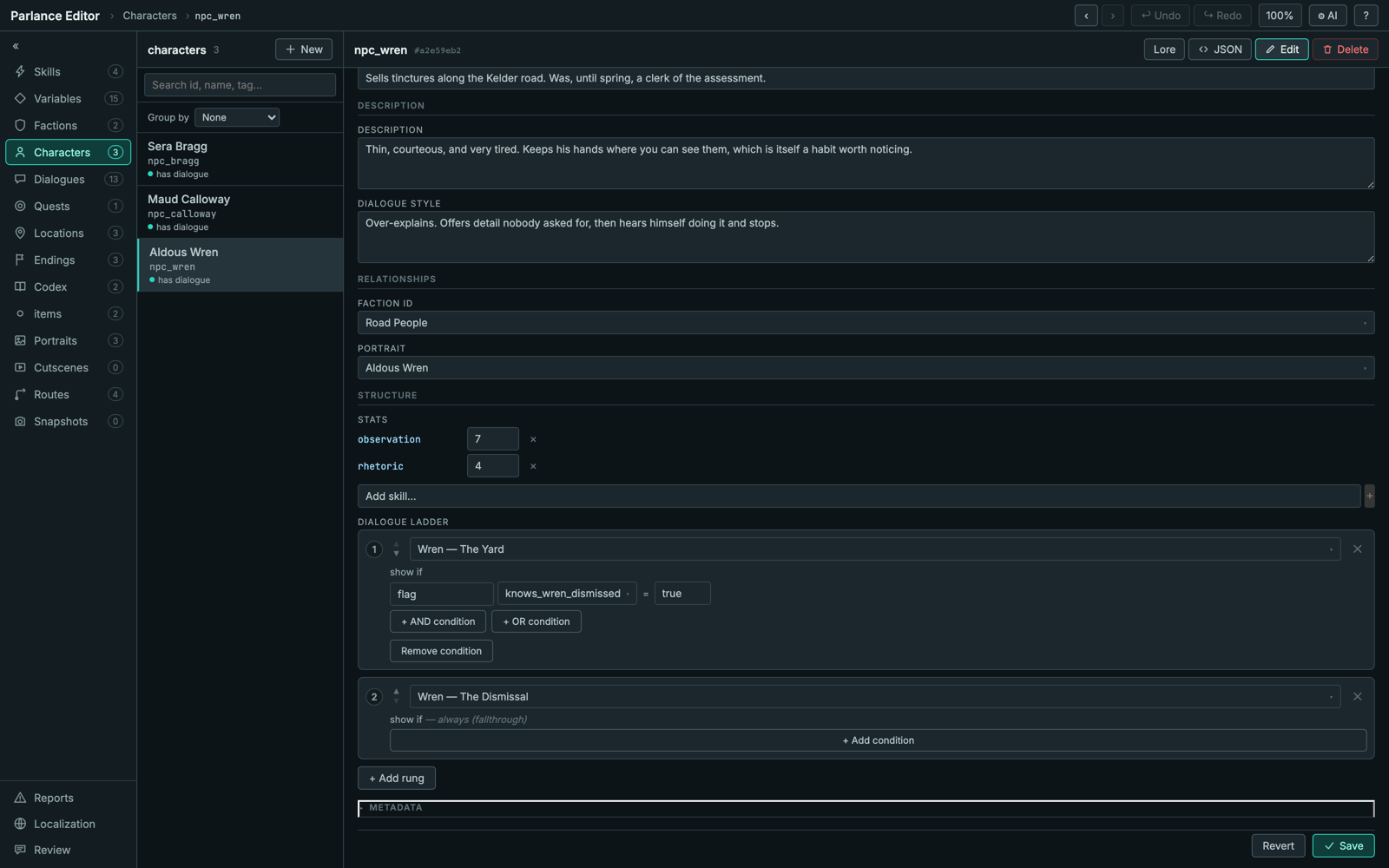Remove rung 2 with its X button
Screen dimensions: 1389x868
tap(1358, 697)
